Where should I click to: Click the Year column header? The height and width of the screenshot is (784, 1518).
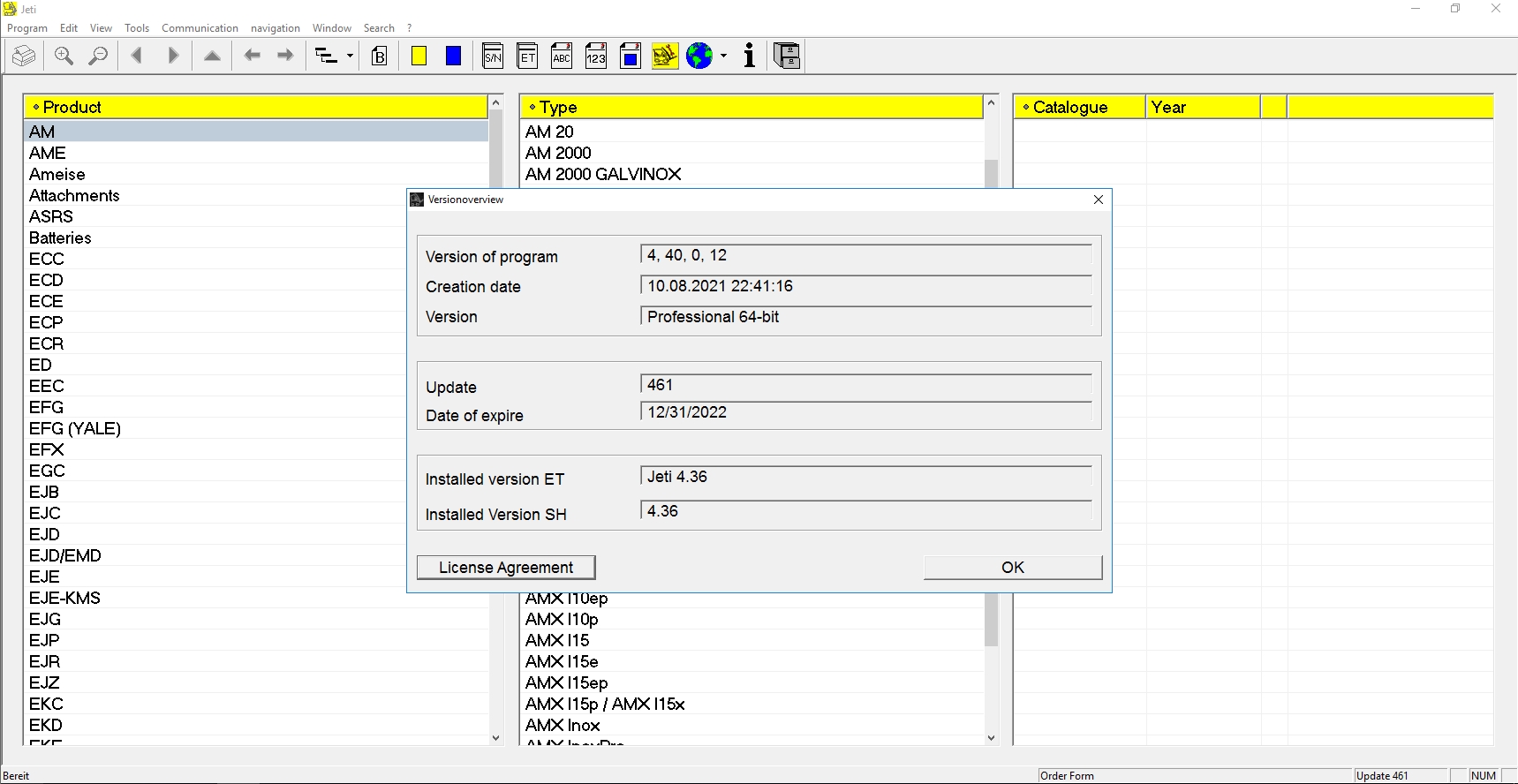click(1204, 107)
